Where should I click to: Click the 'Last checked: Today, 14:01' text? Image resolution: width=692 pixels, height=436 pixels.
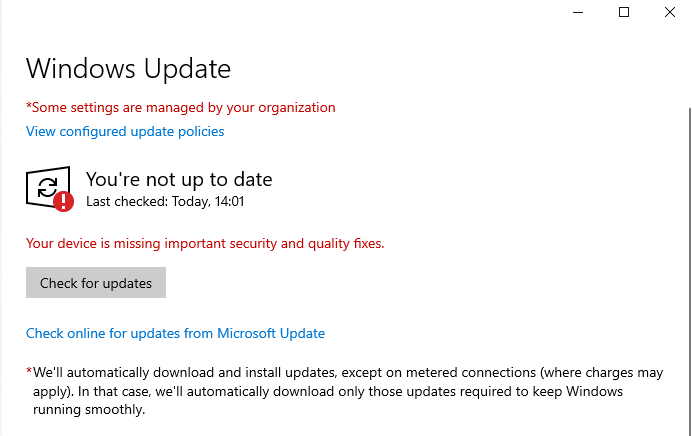(x=165, y=201)
